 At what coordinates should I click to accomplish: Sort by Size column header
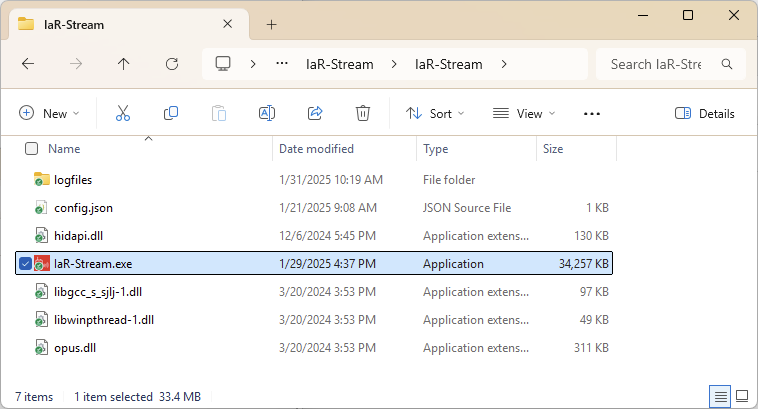(553, 148)
